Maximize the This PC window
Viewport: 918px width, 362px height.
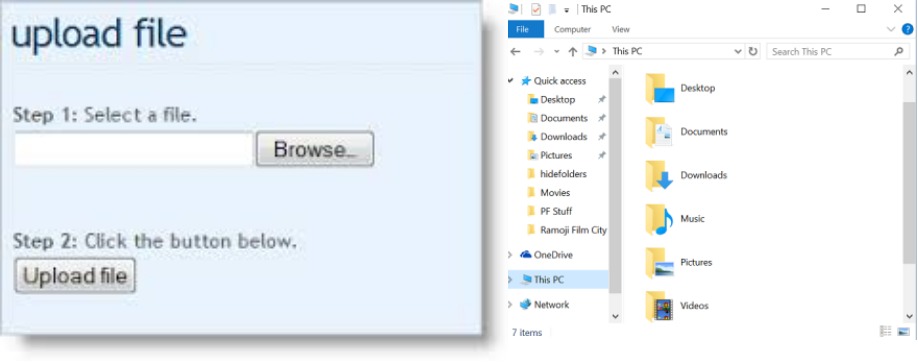tap(861, 9)
